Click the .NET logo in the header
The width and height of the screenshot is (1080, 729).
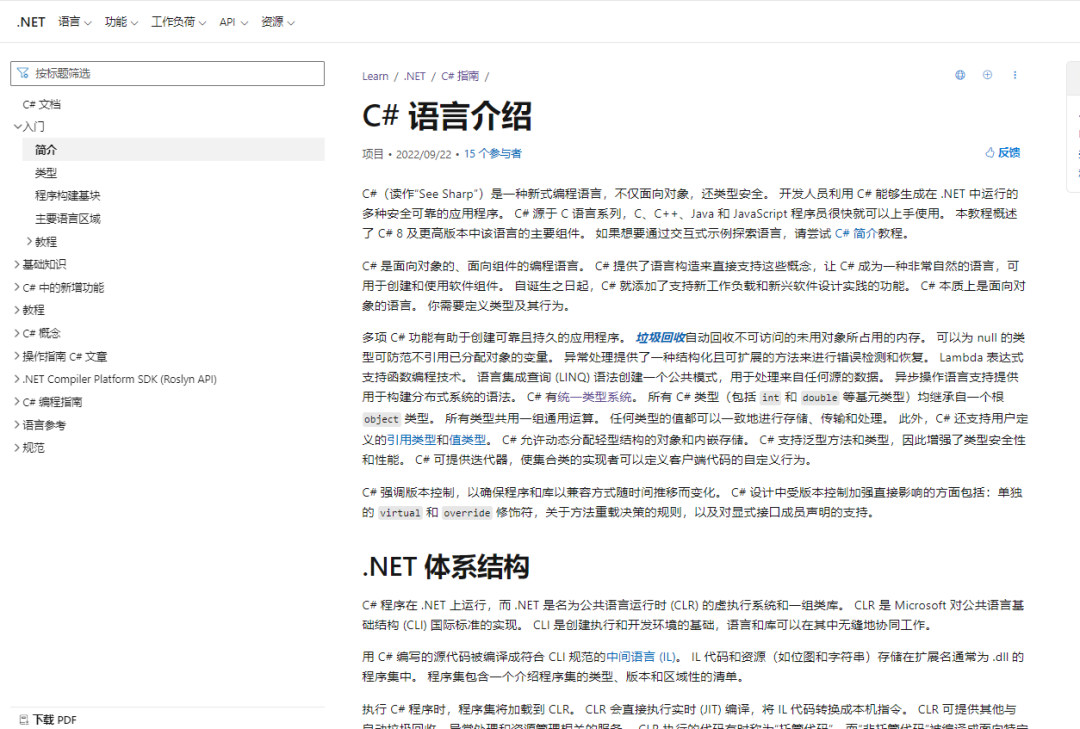point(30,21)
